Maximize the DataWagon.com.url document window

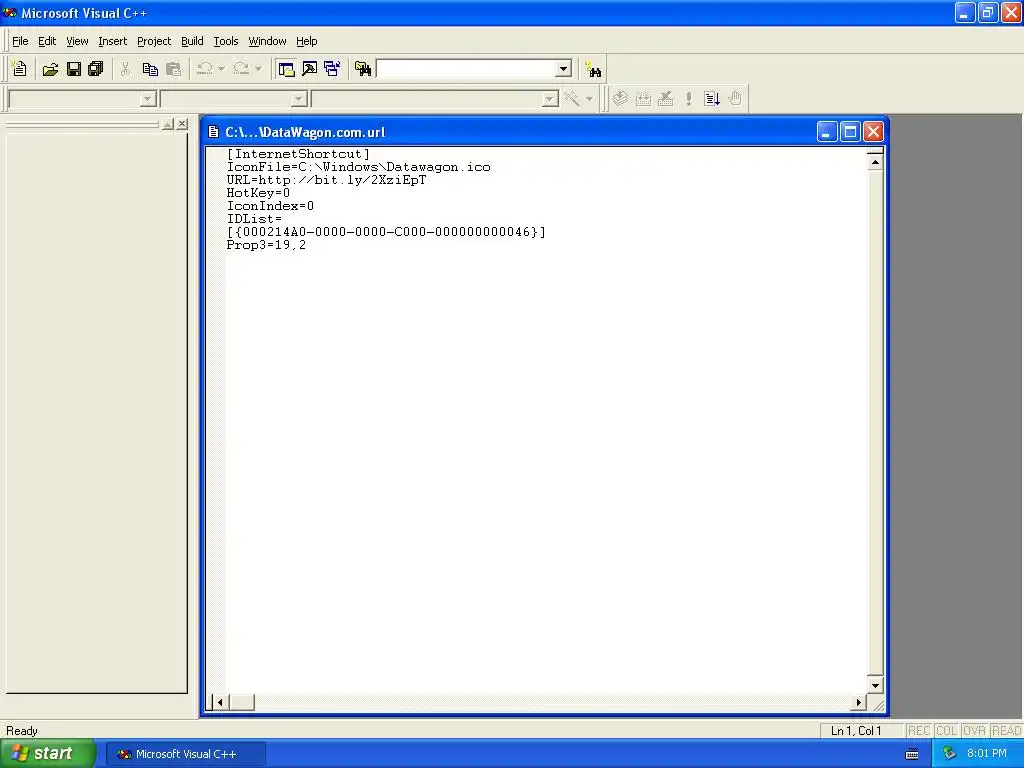(850, 132)
